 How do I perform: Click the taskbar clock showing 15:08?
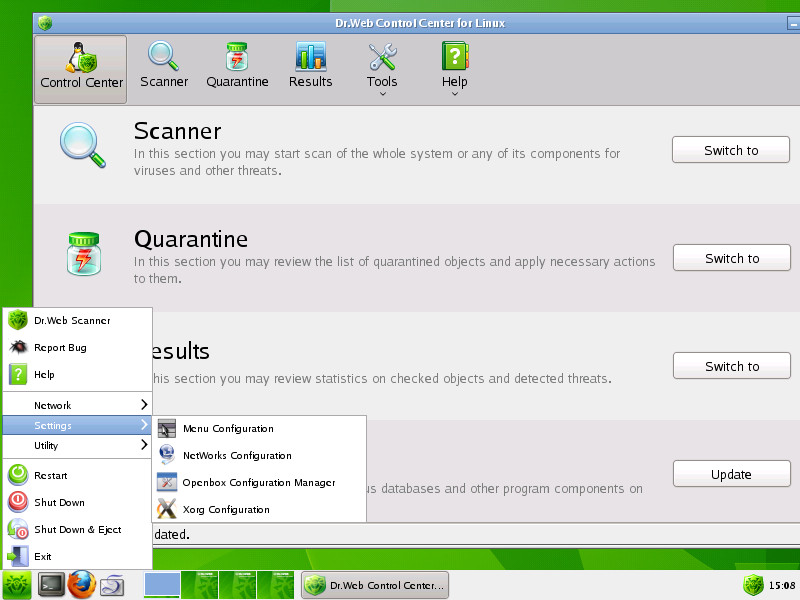click(782, 585)
